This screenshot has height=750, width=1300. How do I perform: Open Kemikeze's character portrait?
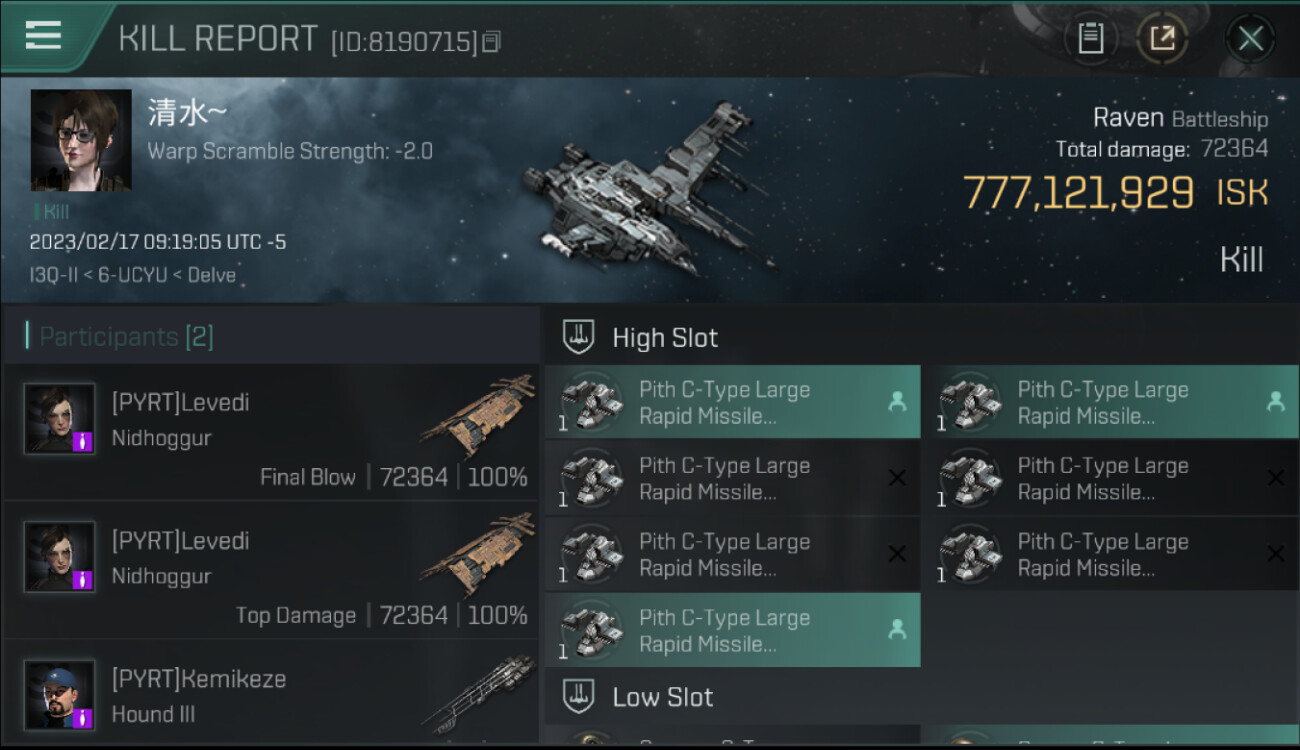click(60, 694)
